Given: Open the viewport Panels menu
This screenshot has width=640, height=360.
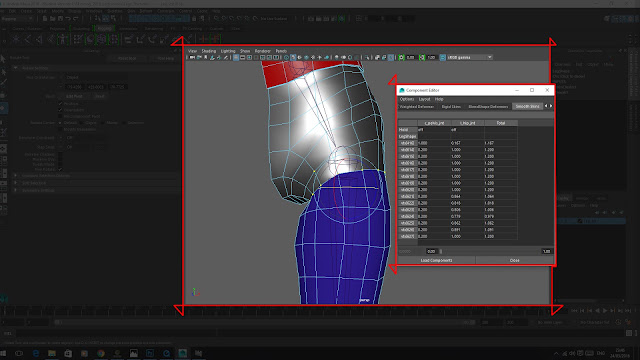Looking at the screenshot, I should pyautogui.click(x=281, y=51).
